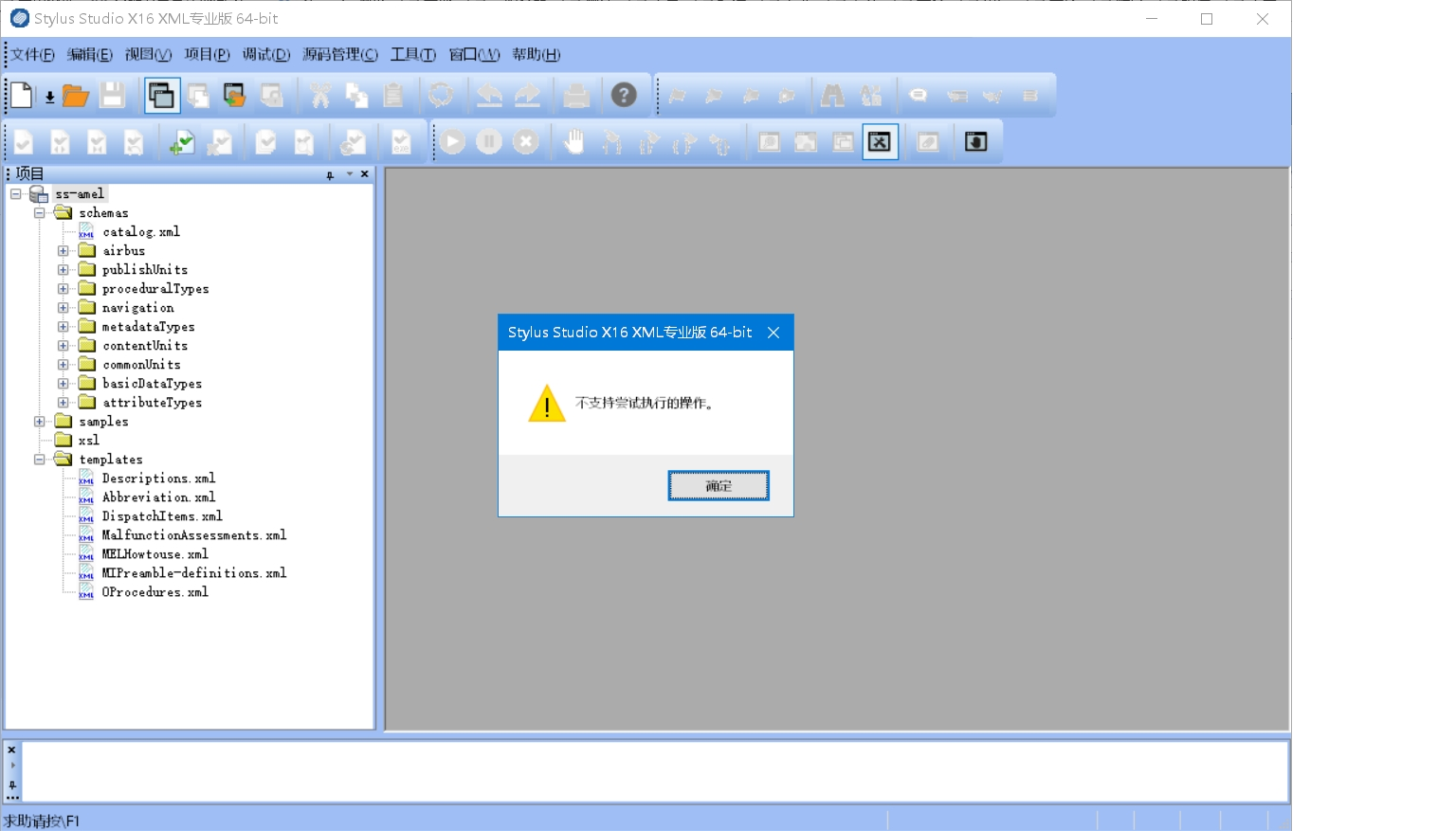Image resolution: width=1456 pixels, height=831 pixels.
Task: Click the Refresh circular arrows icon
Action: pos(441,95)
